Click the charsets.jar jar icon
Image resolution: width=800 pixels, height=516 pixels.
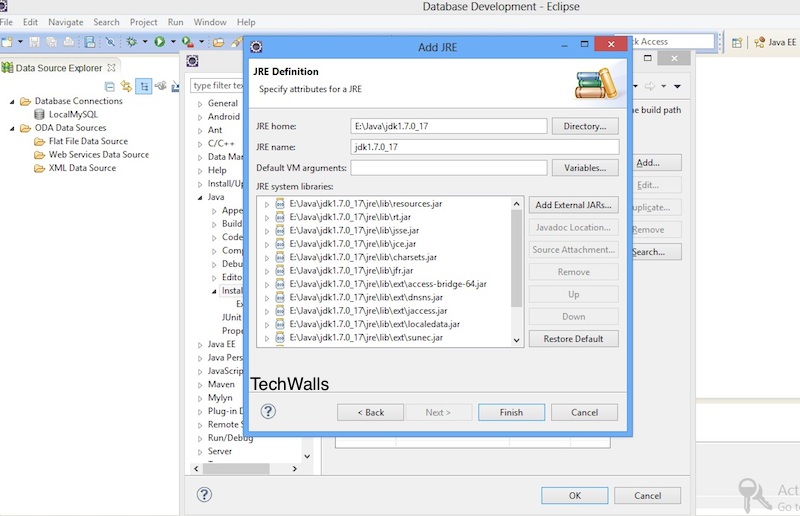coord(280,257)
